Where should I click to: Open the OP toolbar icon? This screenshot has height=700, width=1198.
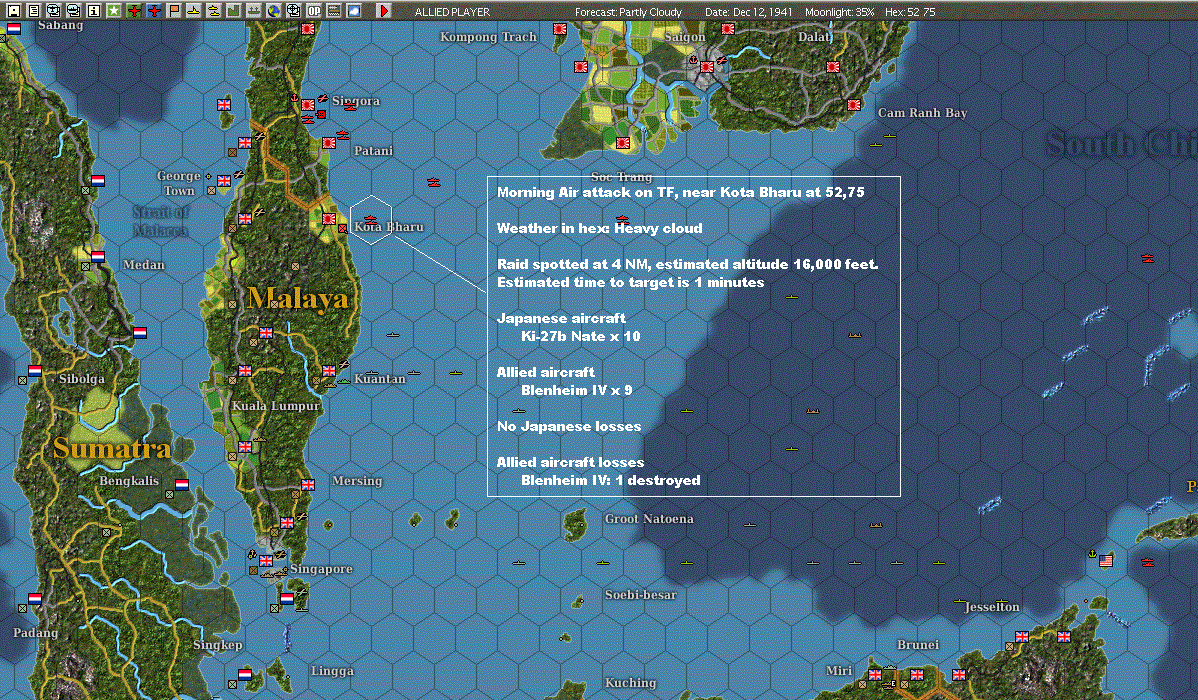point(313,11)
